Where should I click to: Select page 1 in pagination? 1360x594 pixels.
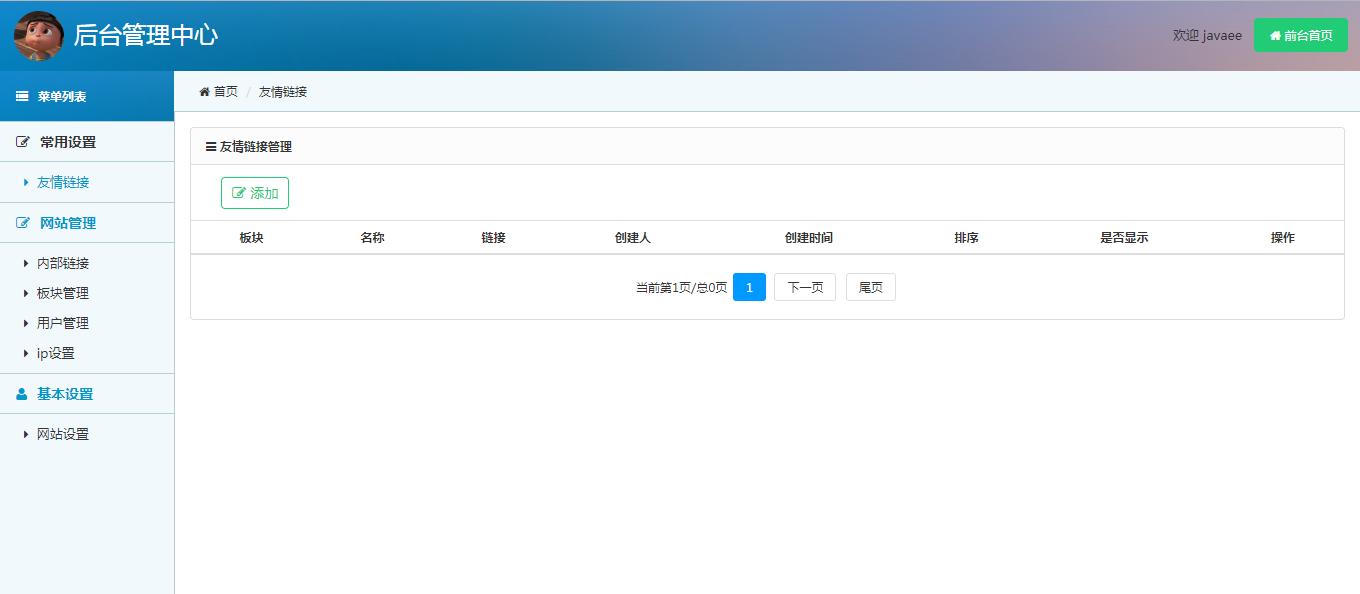click(x=749, y=287)
